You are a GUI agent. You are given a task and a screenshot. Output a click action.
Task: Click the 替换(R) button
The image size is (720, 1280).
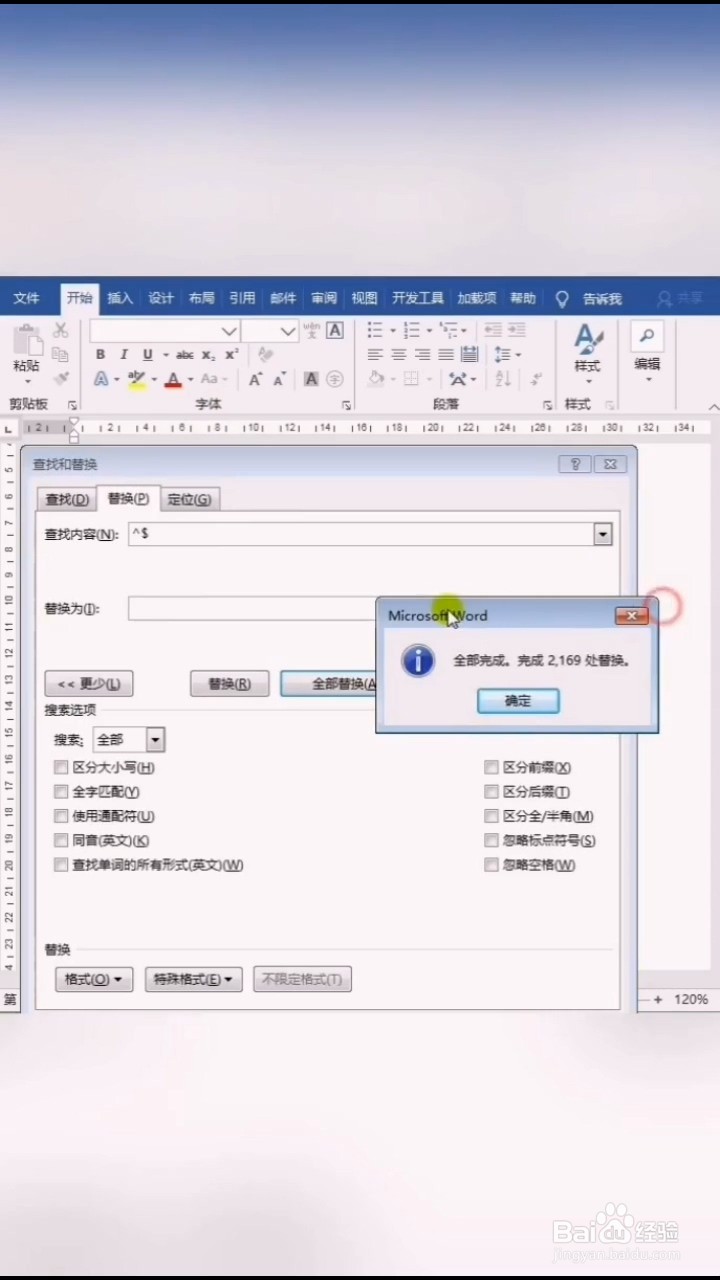[x=229, y=684]
